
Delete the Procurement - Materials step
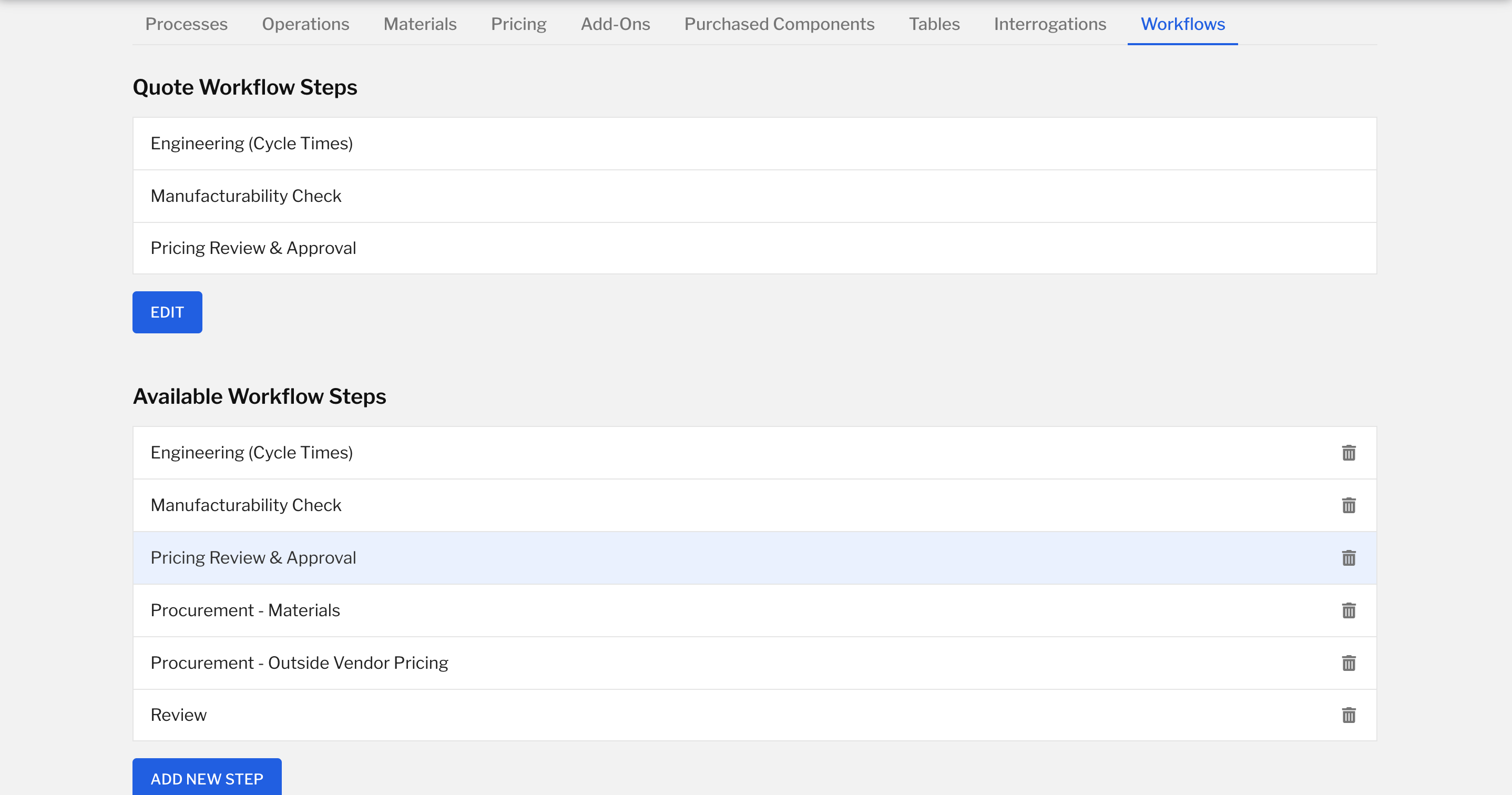[x=1349, y=610]
